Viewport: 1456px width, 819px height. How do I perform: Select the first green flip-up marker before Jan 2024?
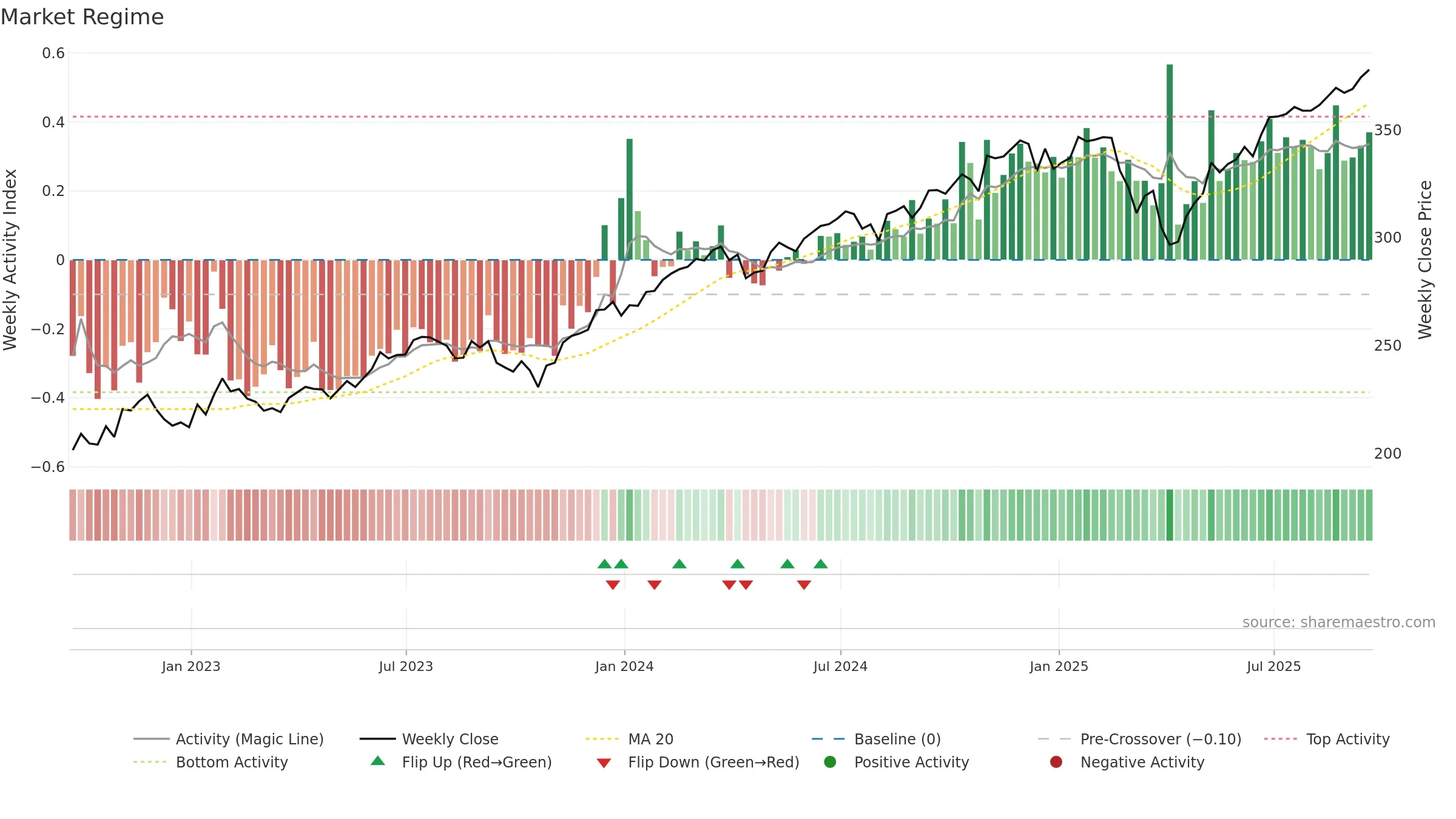604,564
